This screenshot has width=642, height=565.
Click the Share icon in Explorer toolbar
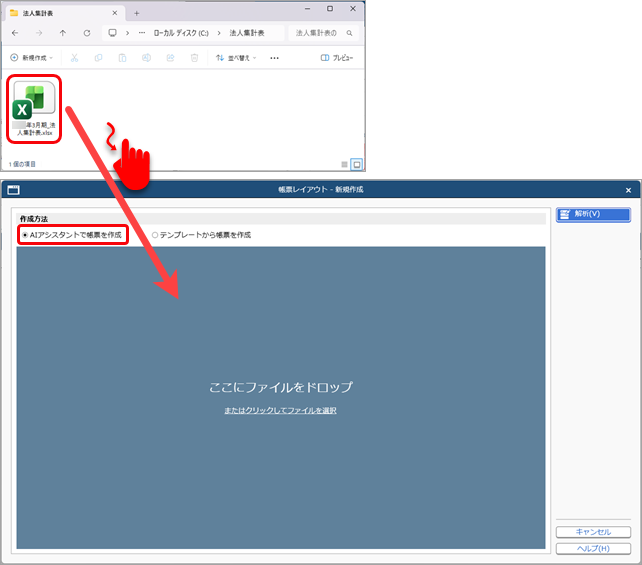pos(170,58)
